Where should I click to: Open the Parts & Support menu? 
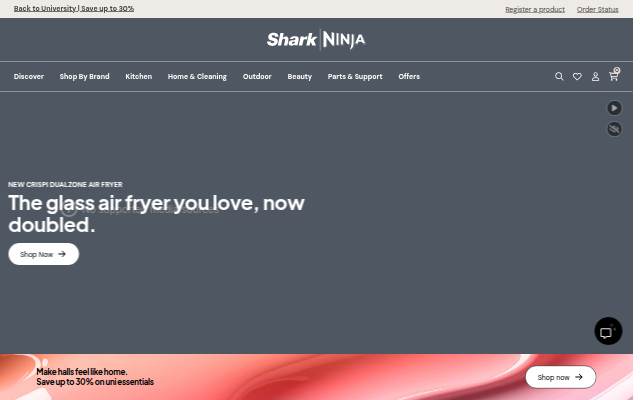click(355, 76)
